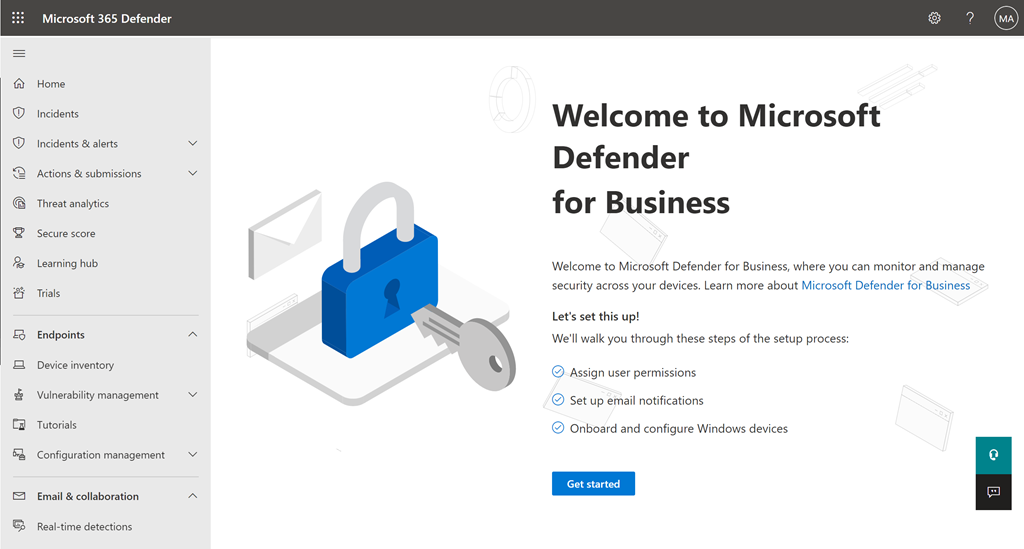
Task: Collapse the Endpoints section
Action: pyautogui.click(x=193, y=335)
